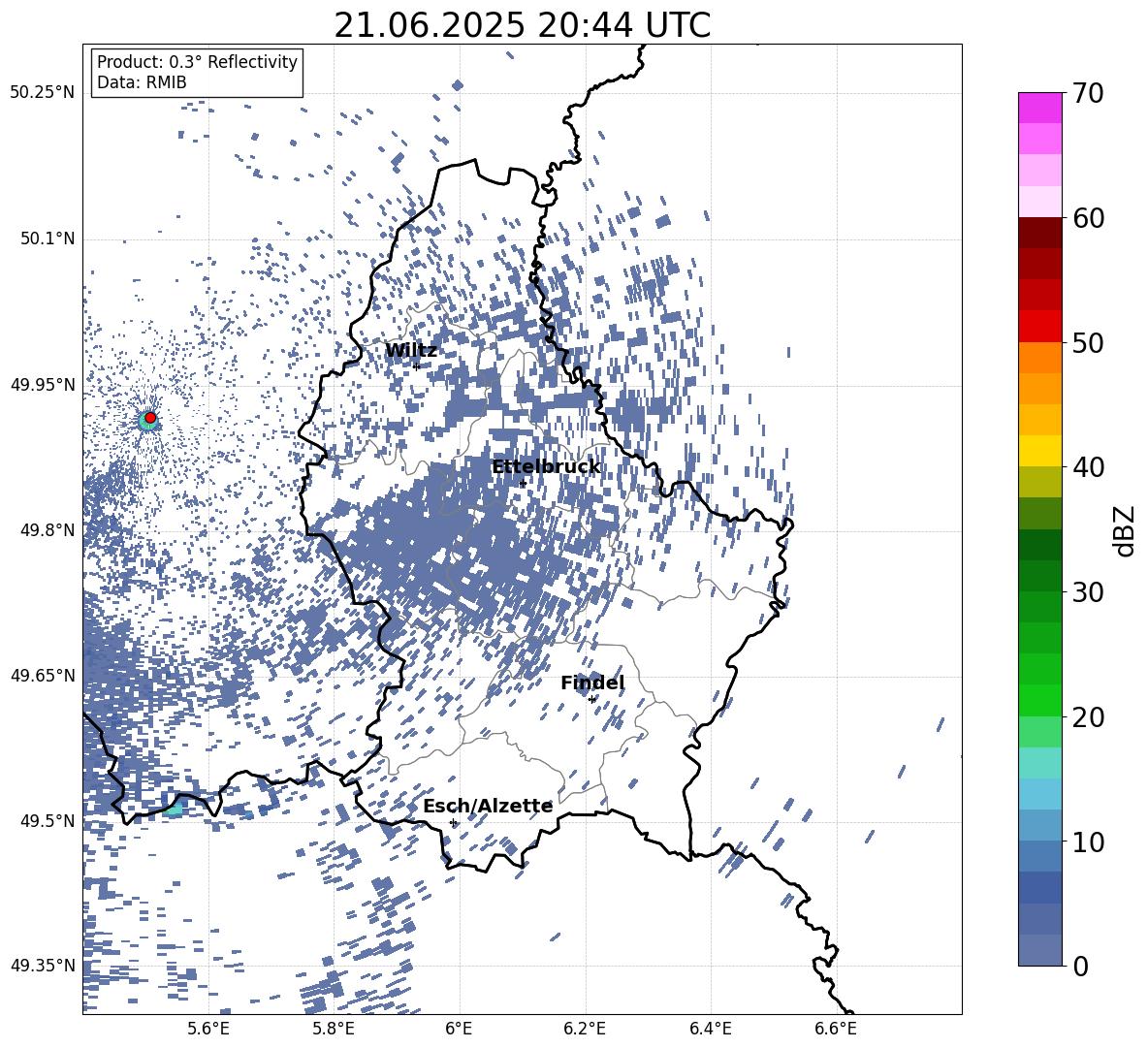This screenshot has height=1048, width=1148.
Task: Pick the turquoise swatch near 16 dBZ
Action: pos(1039,763)
